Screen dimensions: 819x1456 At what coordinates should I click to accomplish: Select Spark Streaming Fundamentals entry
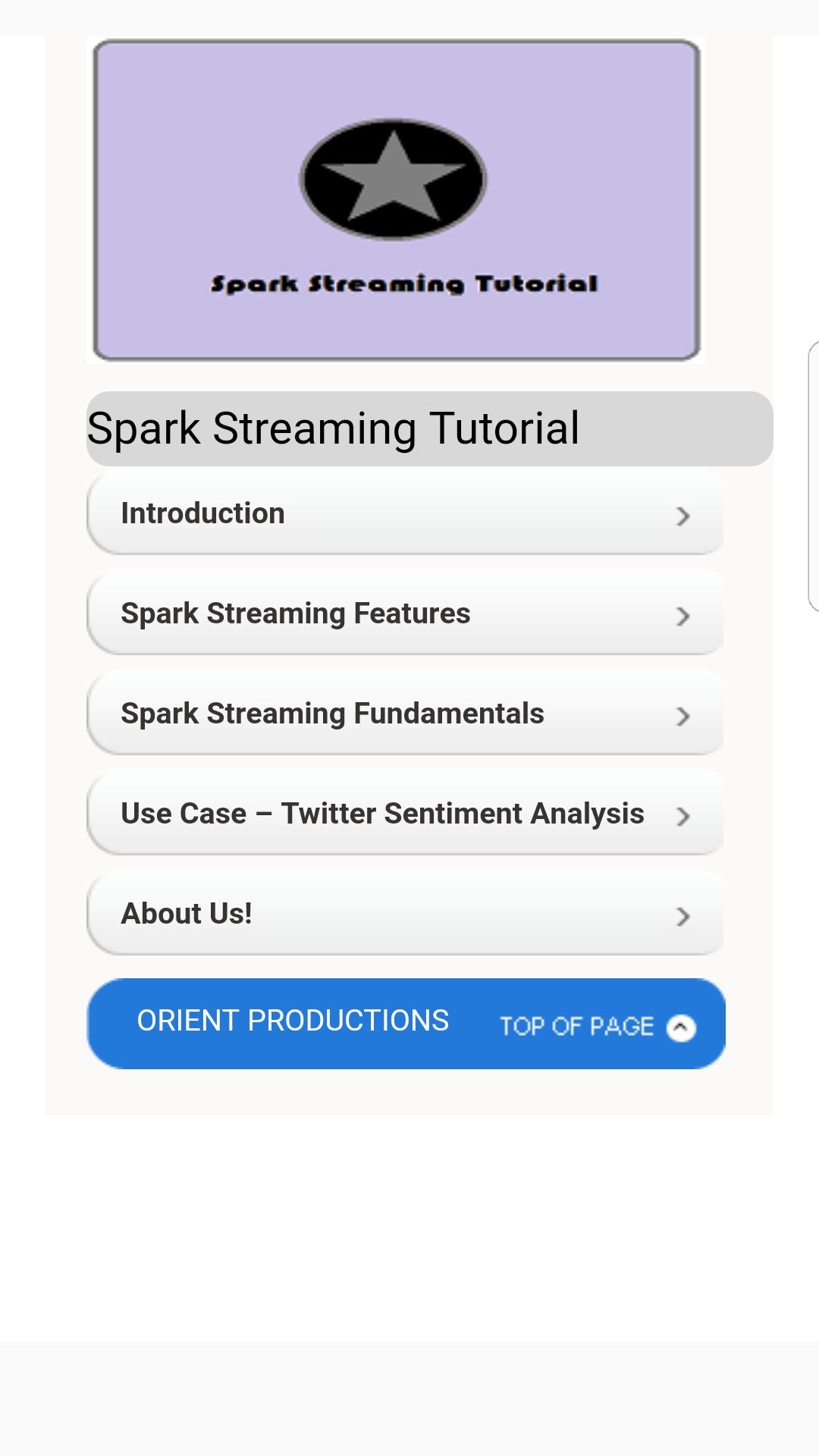click(406, 713)
